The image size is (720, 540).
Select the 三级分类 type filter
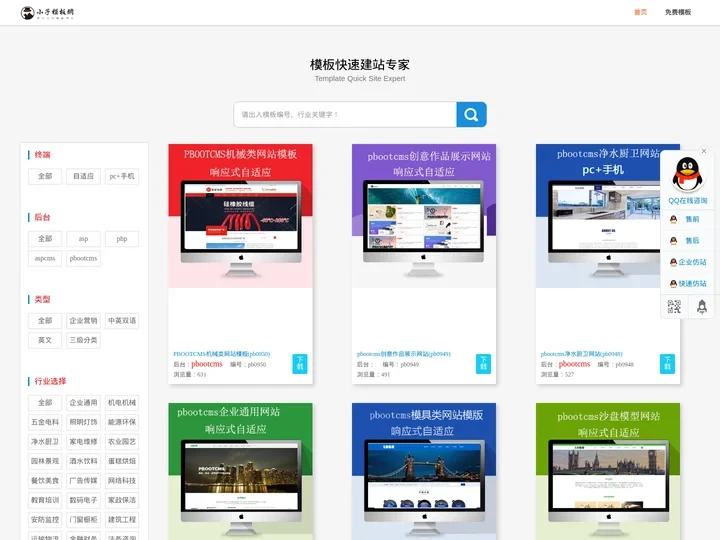(x=83, y=340)
